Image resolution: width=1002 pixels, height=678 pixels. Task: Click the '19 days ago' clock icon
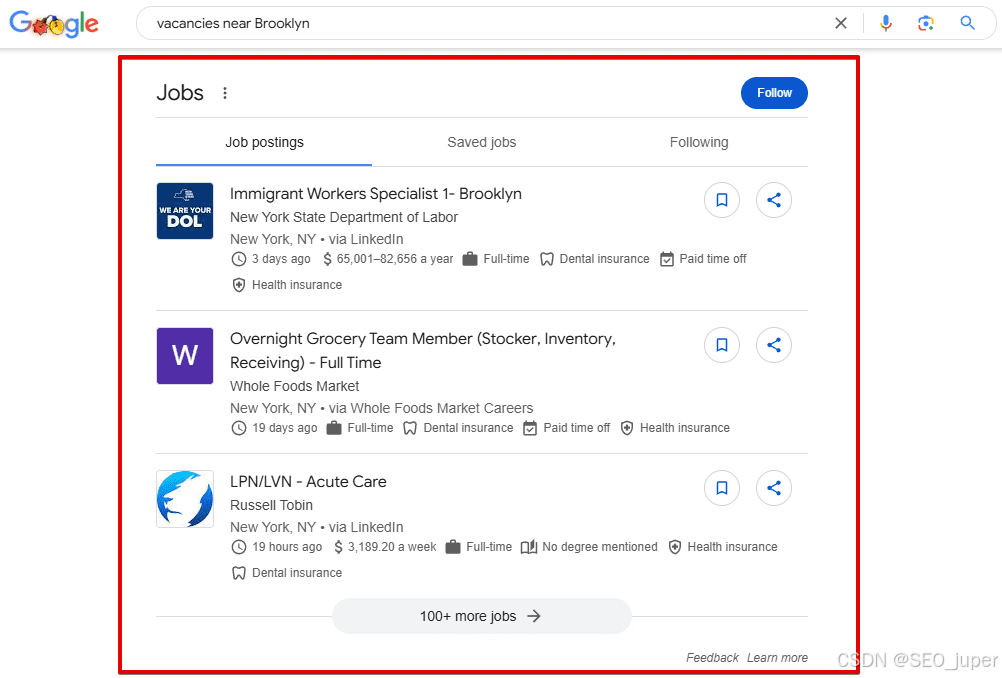238,428
